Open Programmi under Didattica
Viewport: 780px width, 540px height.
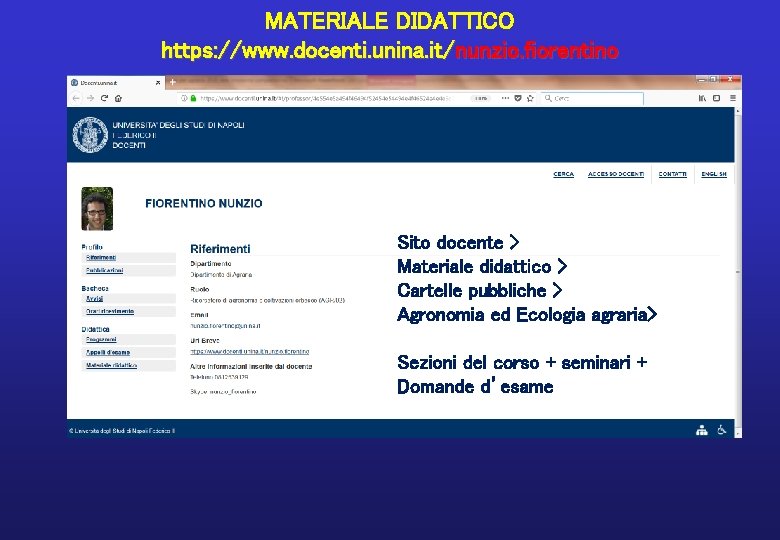coord(101,340)
